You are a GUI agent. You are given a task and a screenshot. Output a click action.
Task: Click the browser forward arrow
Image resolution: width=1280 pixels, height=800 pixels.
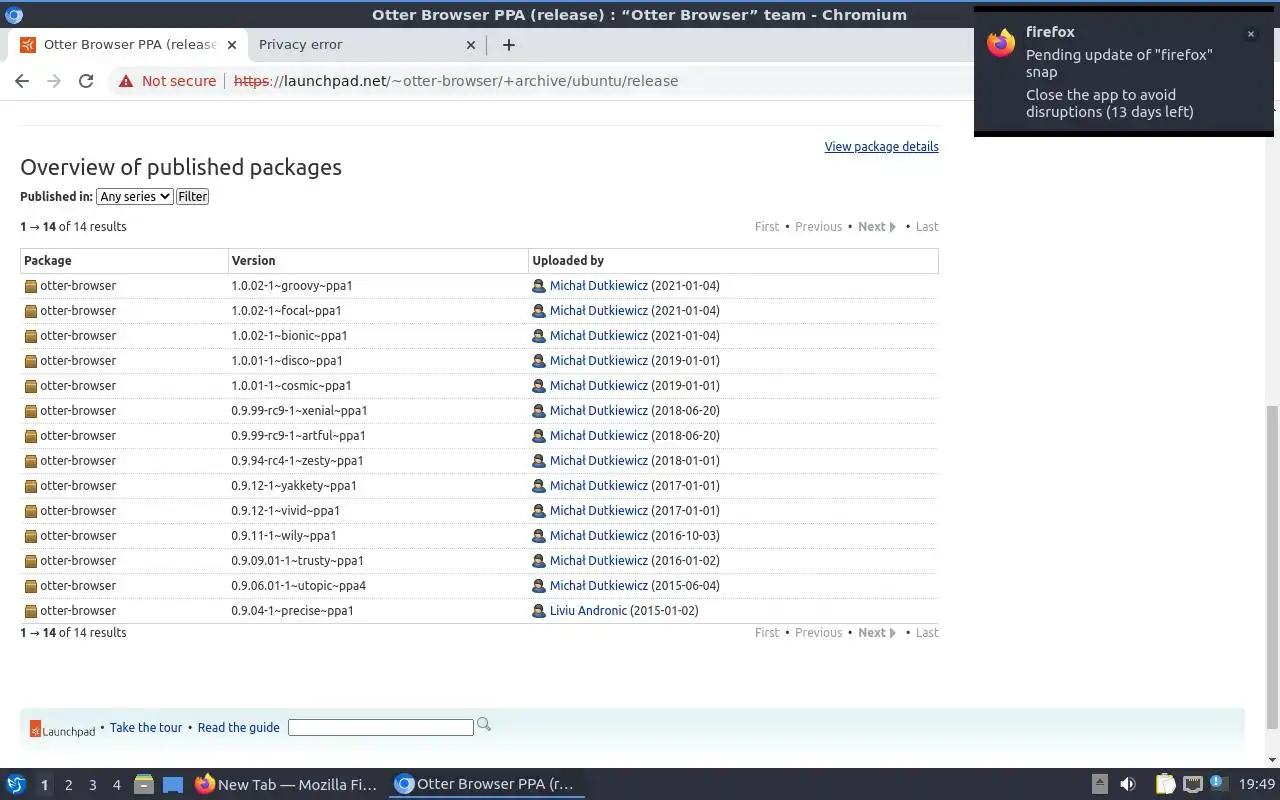[54, 81]
